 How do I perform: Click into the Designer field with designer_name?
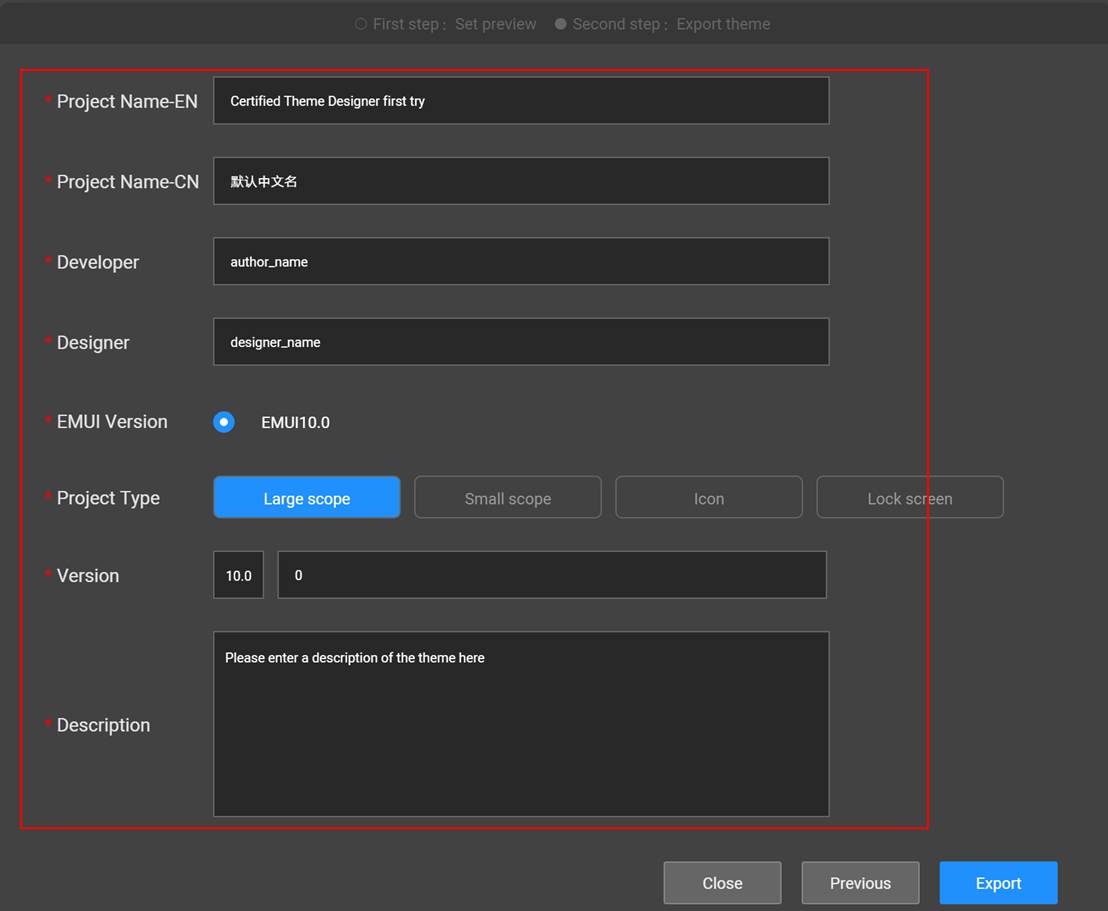point(521,342)
